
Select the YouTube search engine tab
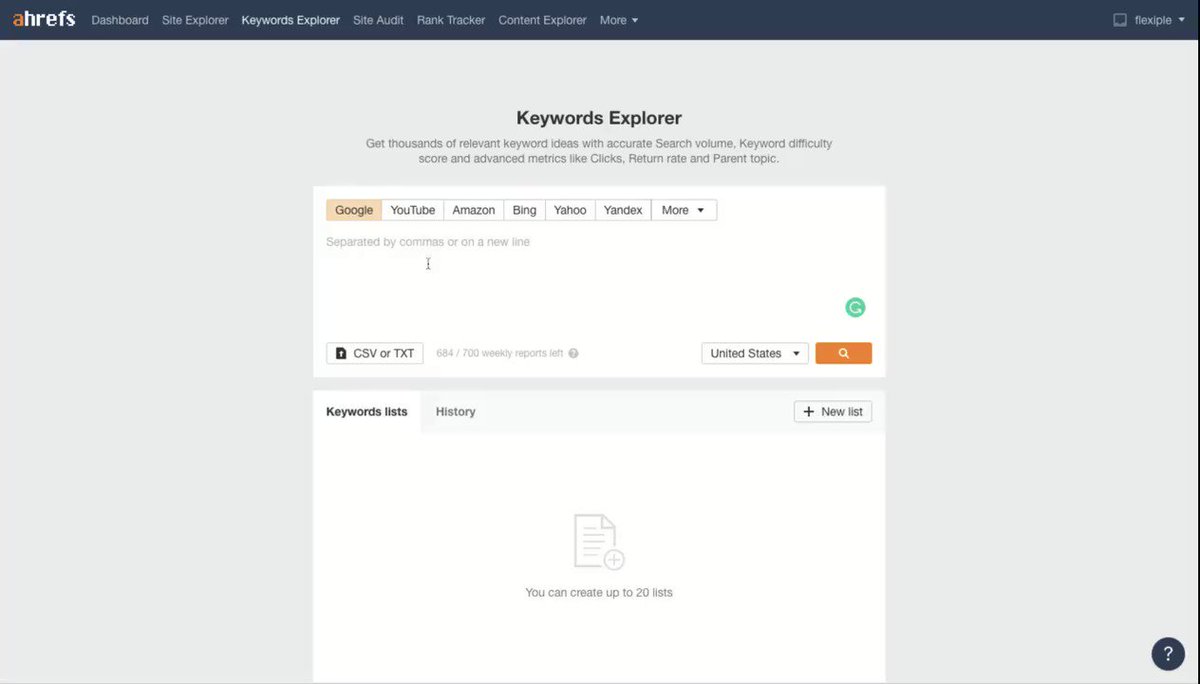(x=413, y=210)
